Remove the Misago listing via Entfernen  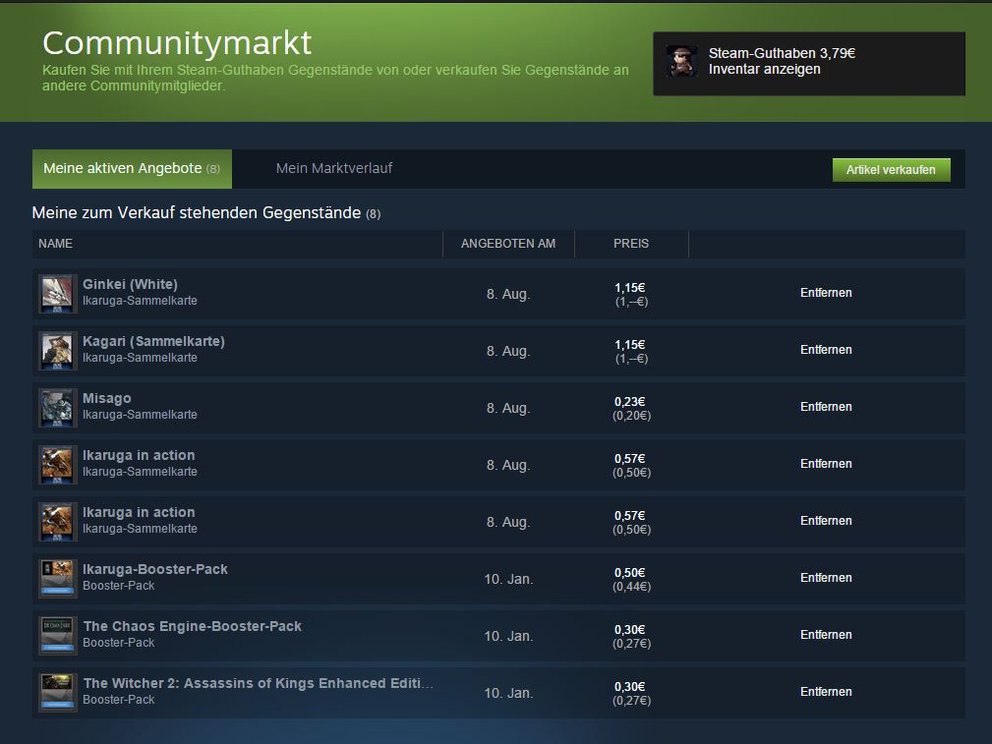(x=826, y=407)
